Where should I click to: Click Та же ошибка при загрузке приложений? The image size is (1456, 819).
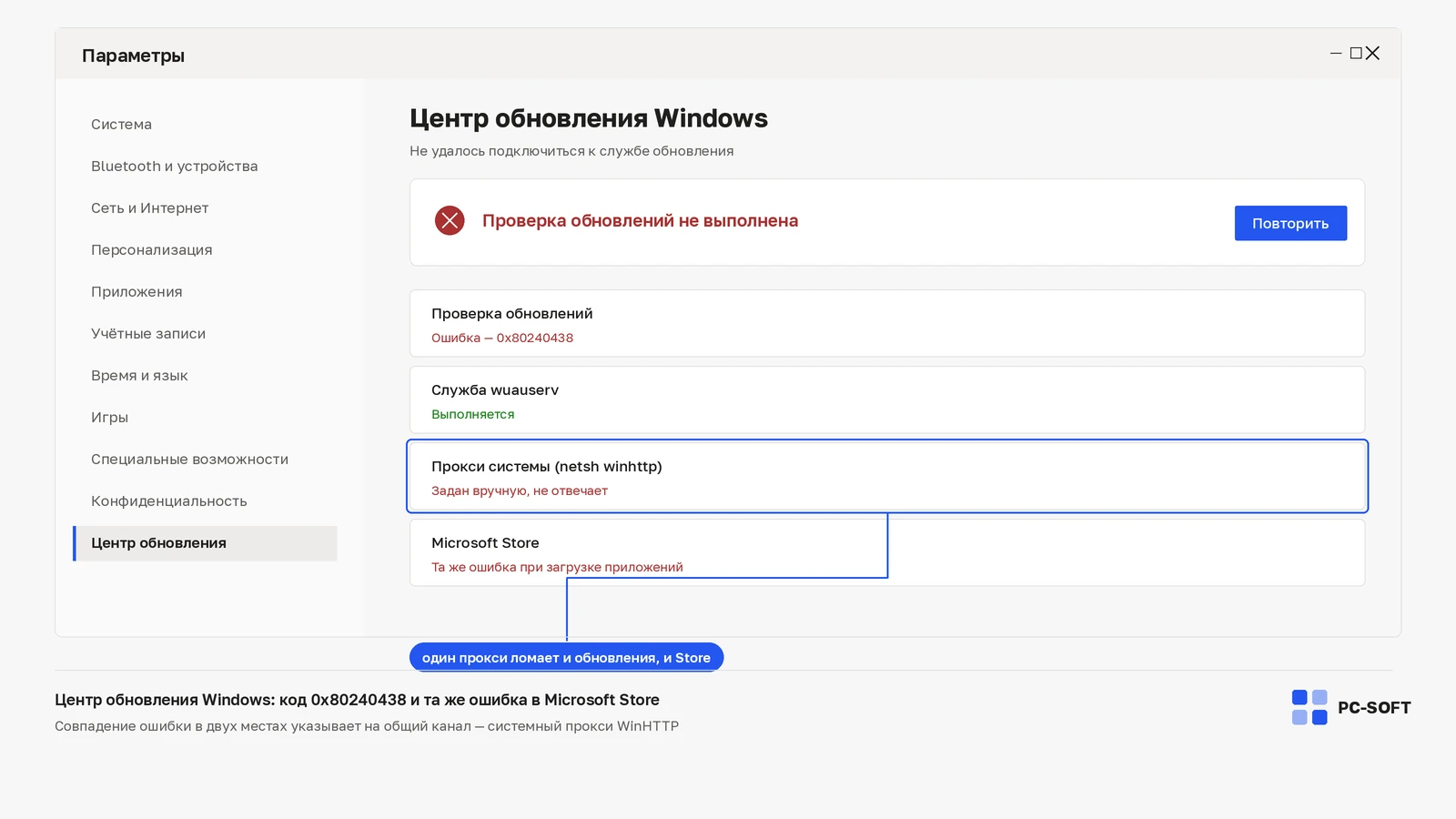click(x=557, y=567)
